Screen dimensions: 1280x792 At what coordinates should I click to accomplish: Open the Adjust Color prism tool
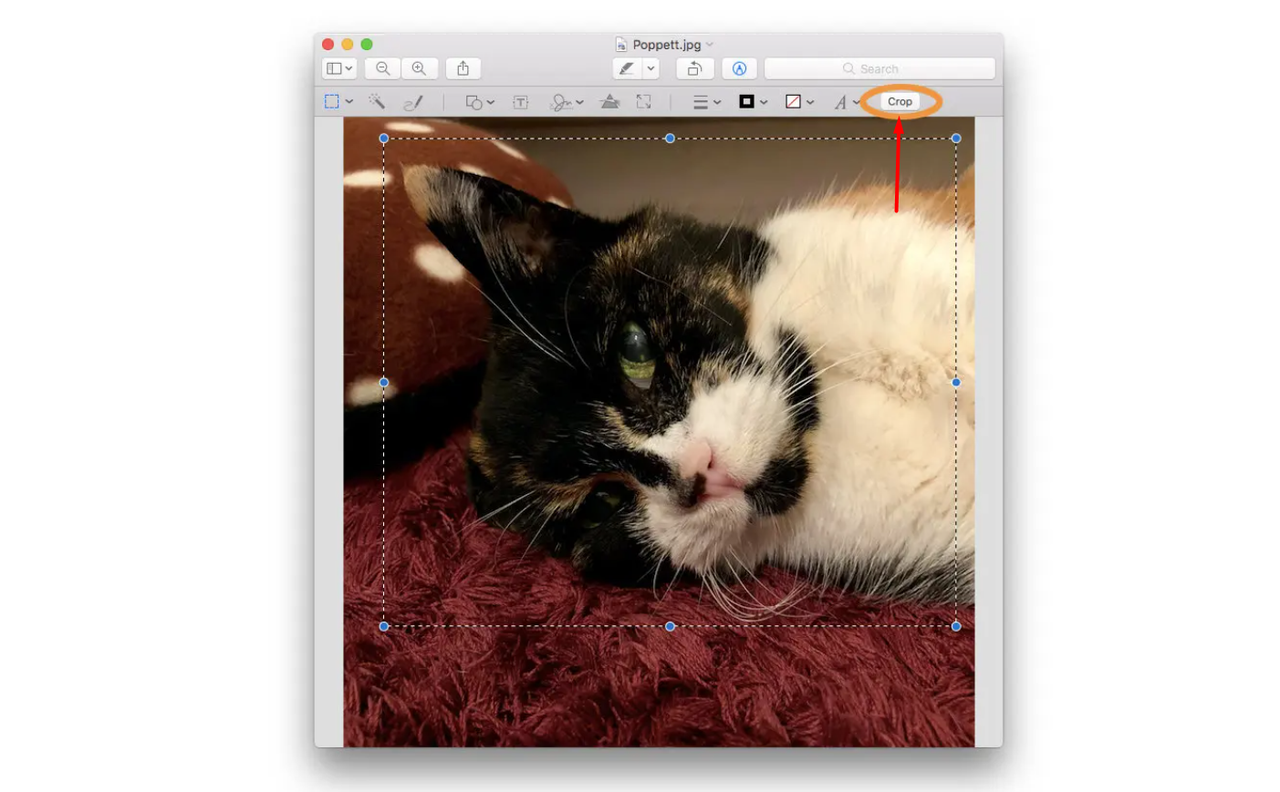coord(609,102)
